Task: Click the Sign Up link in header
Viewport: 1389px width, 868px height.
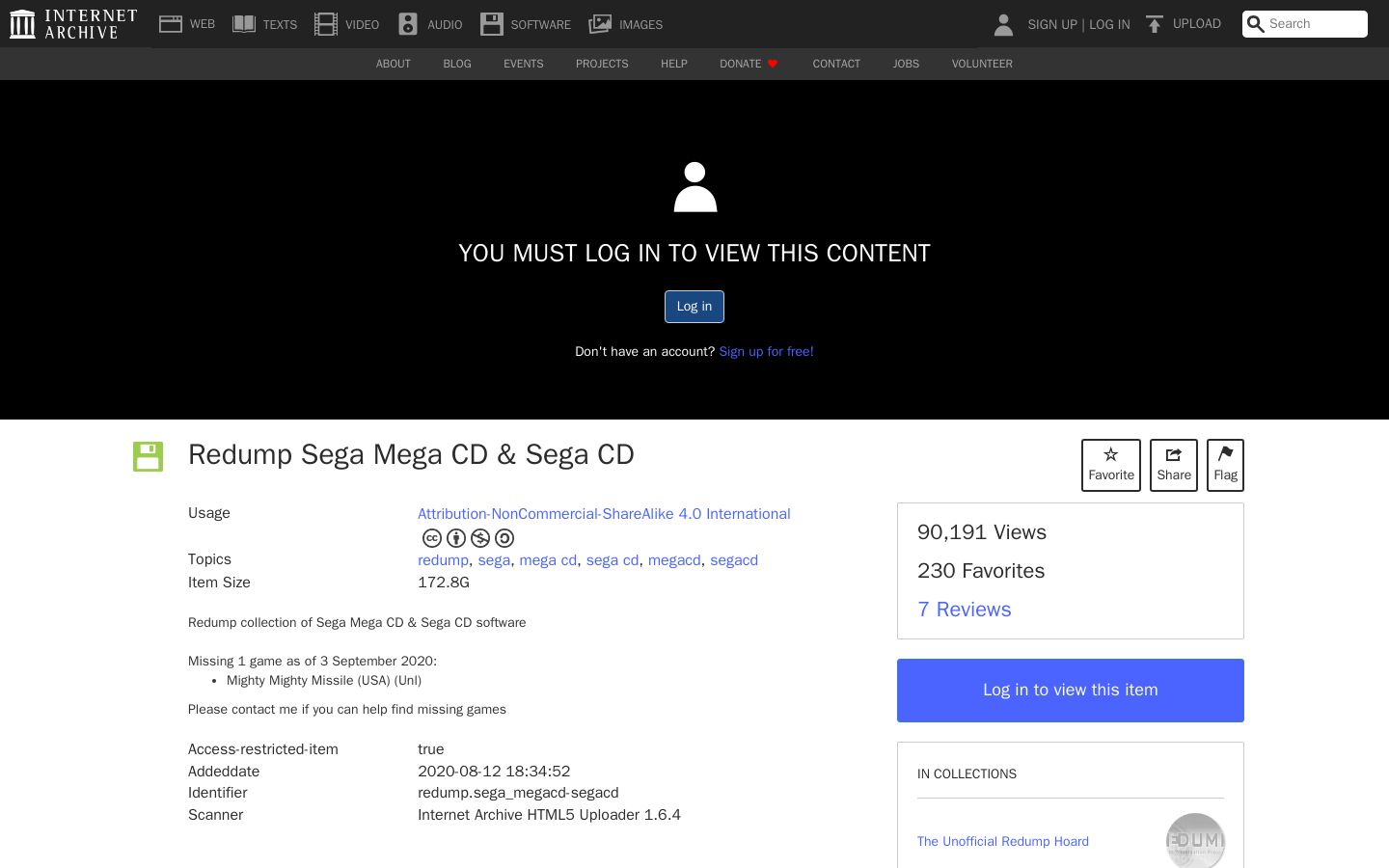Action: point(1052,24)
